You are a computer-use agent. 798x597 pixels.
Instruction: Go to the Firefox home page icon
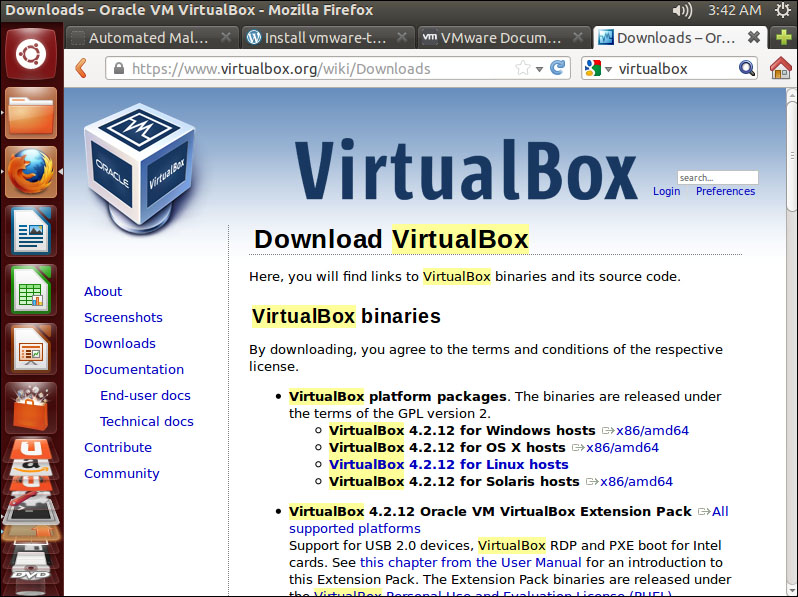coord(781,68)
